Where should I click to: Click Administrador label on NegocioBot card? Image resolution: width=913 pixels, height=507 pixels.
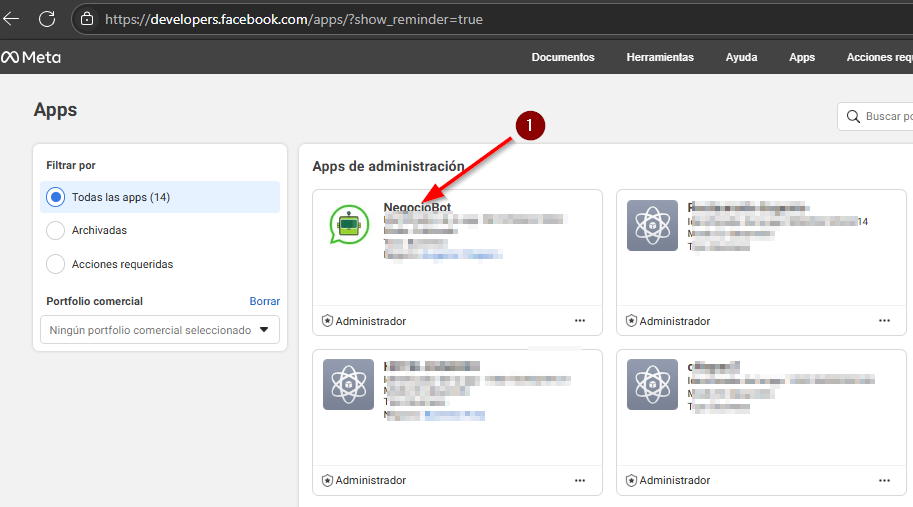point(370,321)
